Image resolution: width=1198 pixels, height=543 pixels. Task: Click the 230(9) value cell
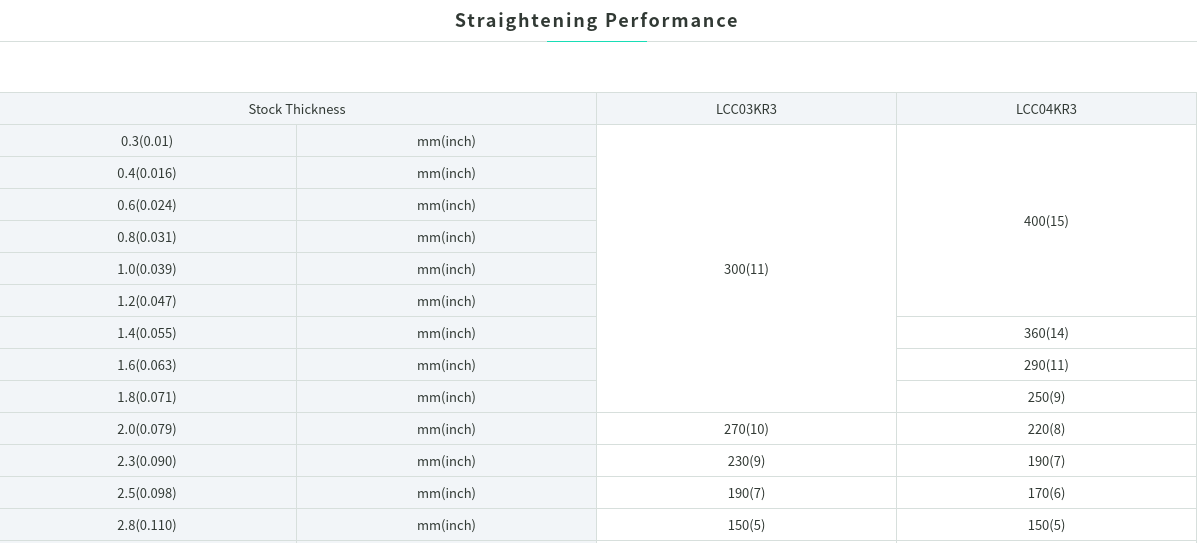(746, 461)
